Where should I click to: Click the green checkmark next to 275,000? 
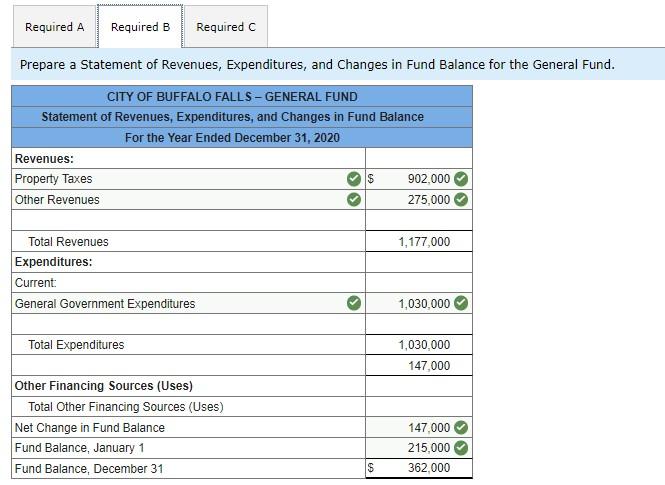pyautogui.click(x=461, y=199)
